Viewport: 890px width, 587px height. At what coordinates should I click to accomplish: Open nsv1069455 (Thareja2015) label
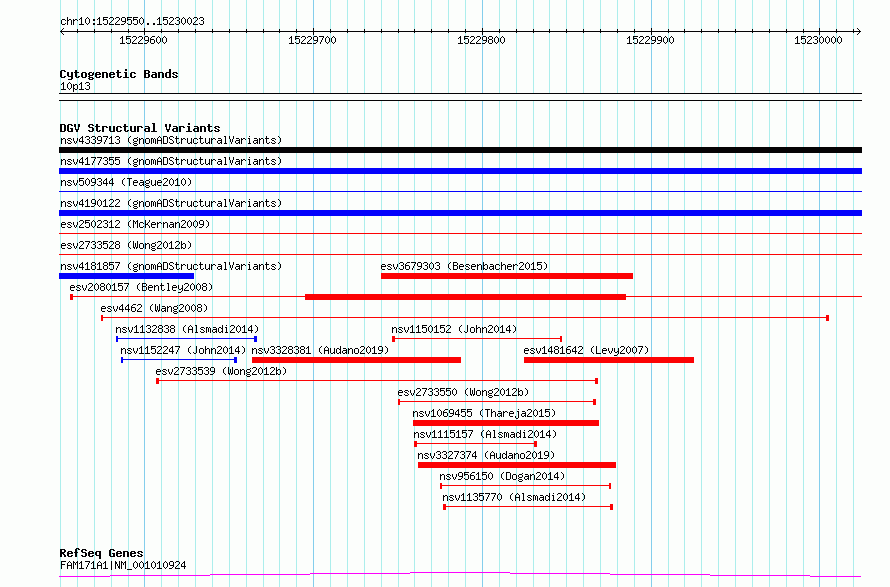[x=484, y=413]
